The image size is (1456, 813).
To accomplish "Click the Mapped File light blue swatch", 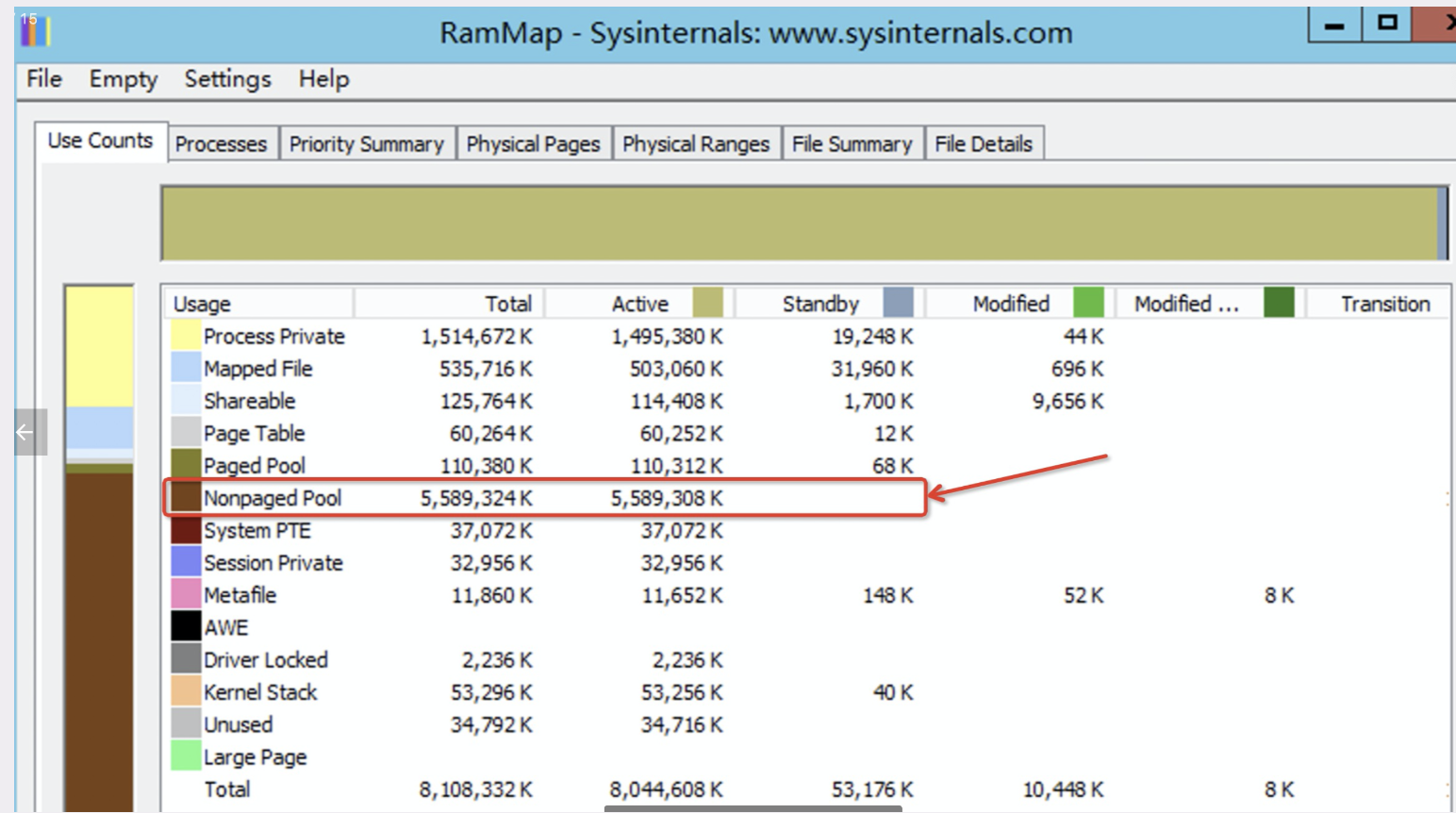I will pos(186,369).
